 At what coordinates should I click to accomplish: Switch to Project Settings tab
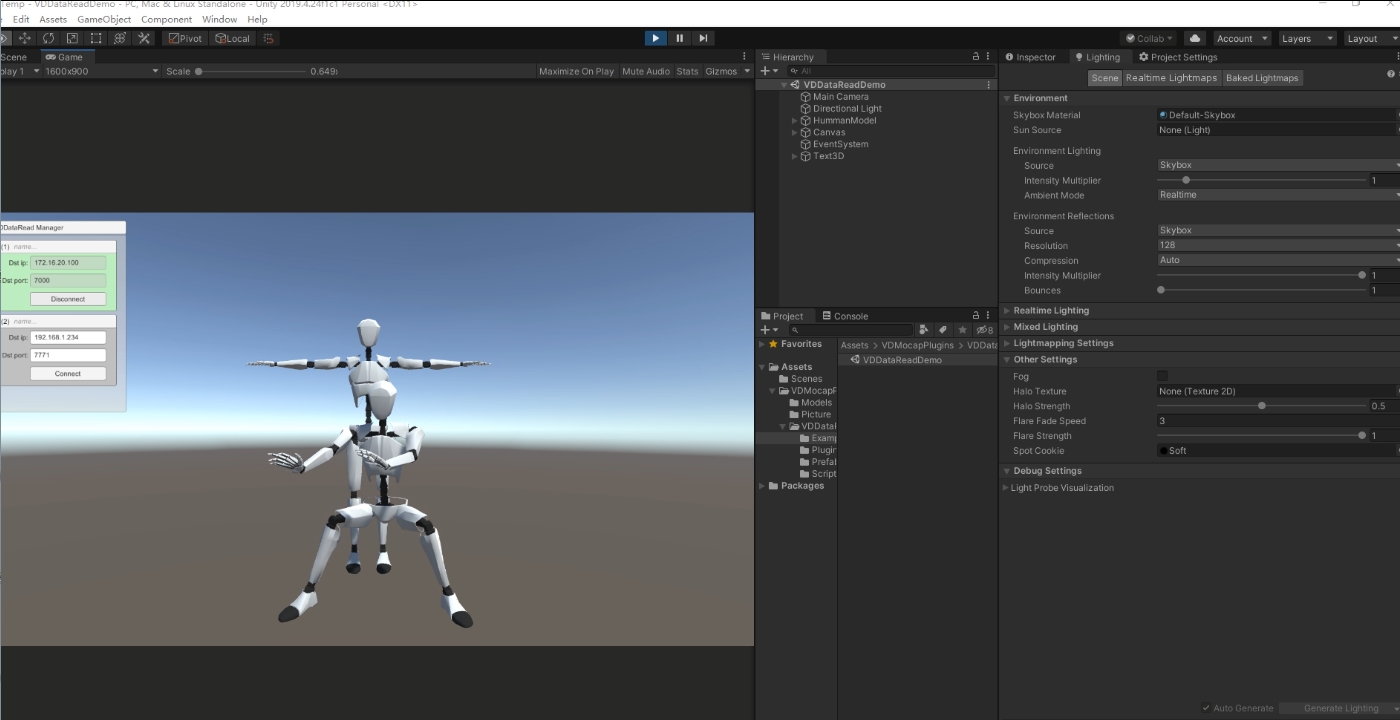(1178, 57)
